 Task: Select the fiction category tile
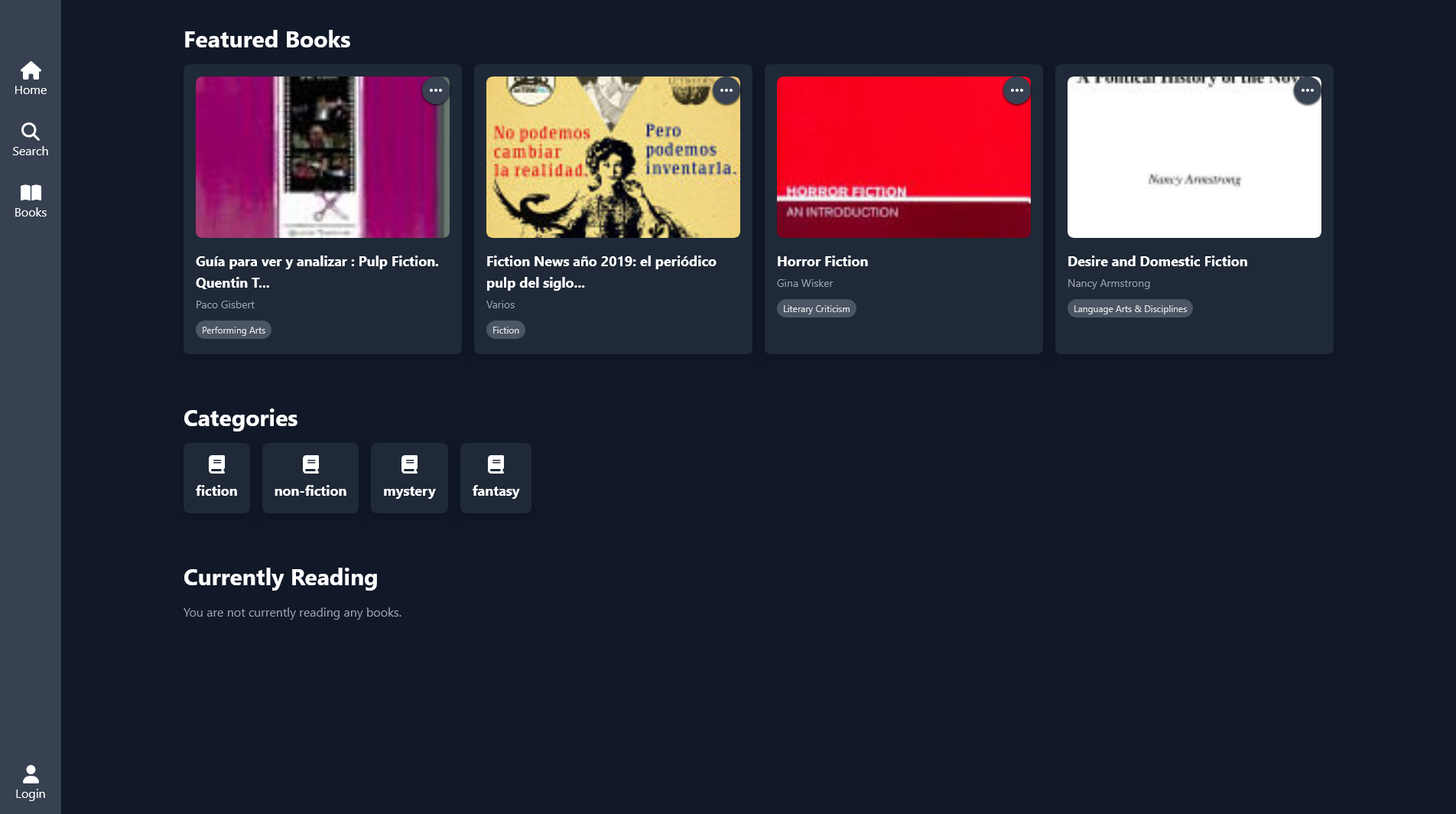tap(216, 478)
